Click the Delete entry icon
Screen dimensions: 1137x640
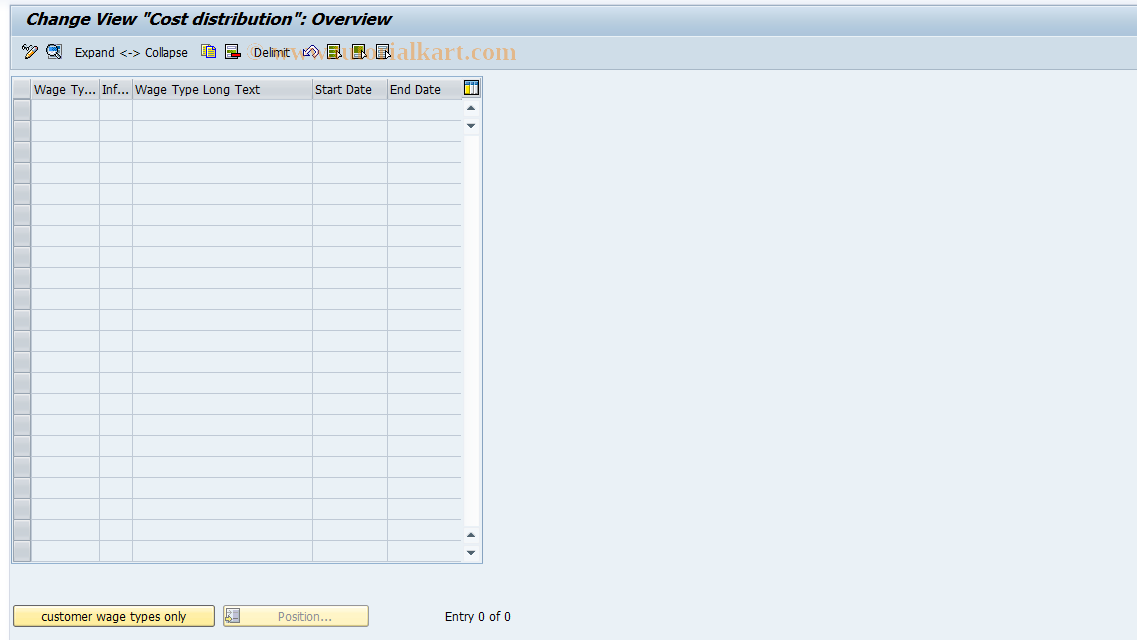pyautogui.click(x=233, y=51)
